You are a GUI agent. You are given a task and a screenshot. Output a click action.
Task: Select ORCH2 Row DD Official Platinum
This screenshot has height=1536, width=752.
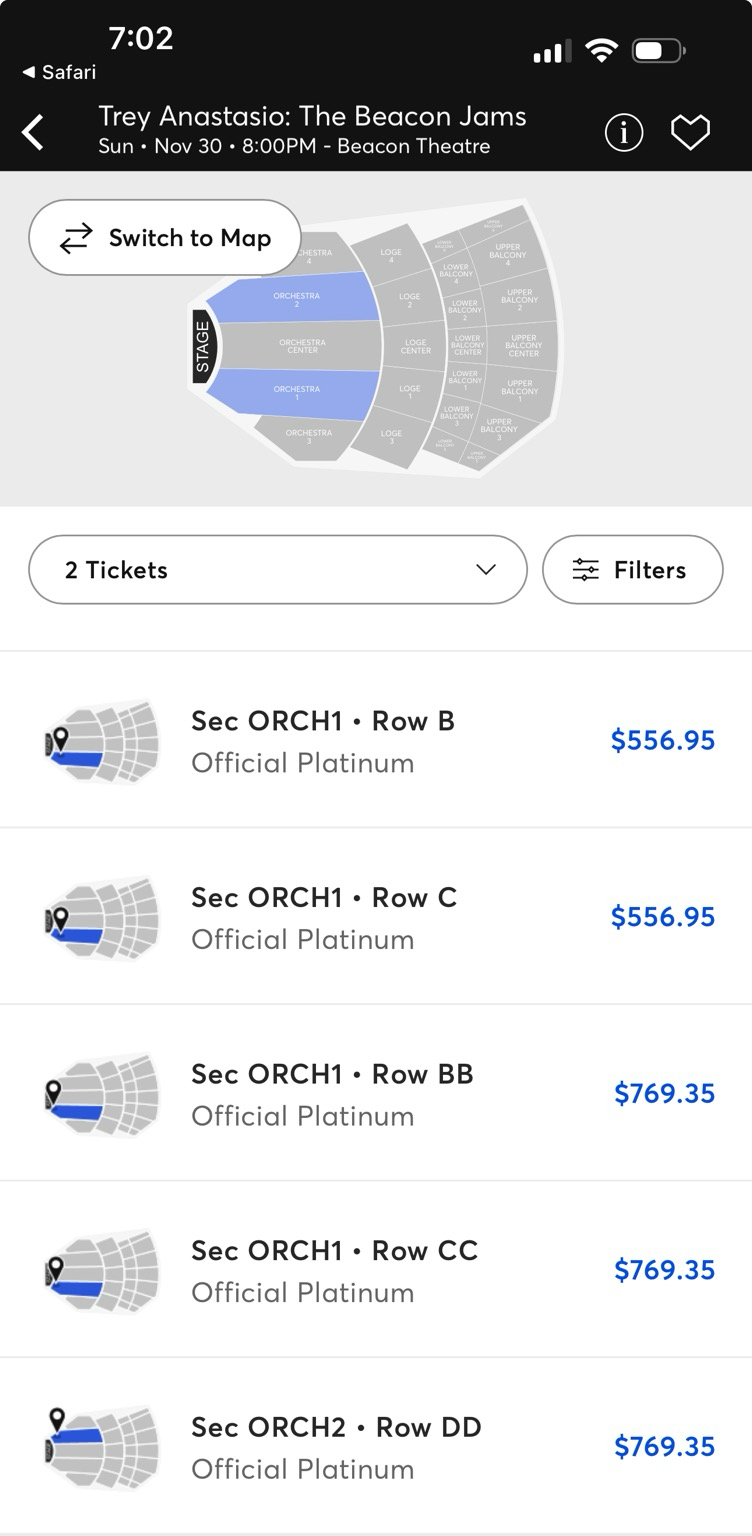336,1447
